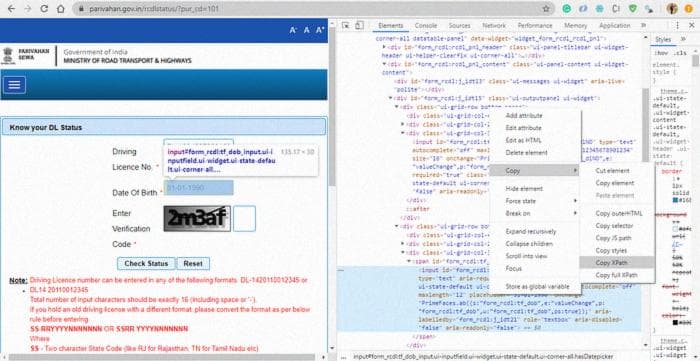
Task: Open the browser home page
Action: coord(61,8)
